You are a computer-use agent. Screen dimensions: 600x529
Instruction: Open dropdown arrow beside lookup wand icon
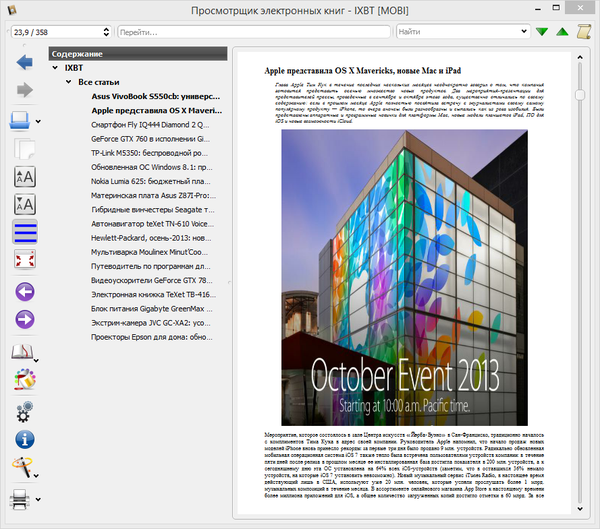pyautogui.click(x=36, y=476)
